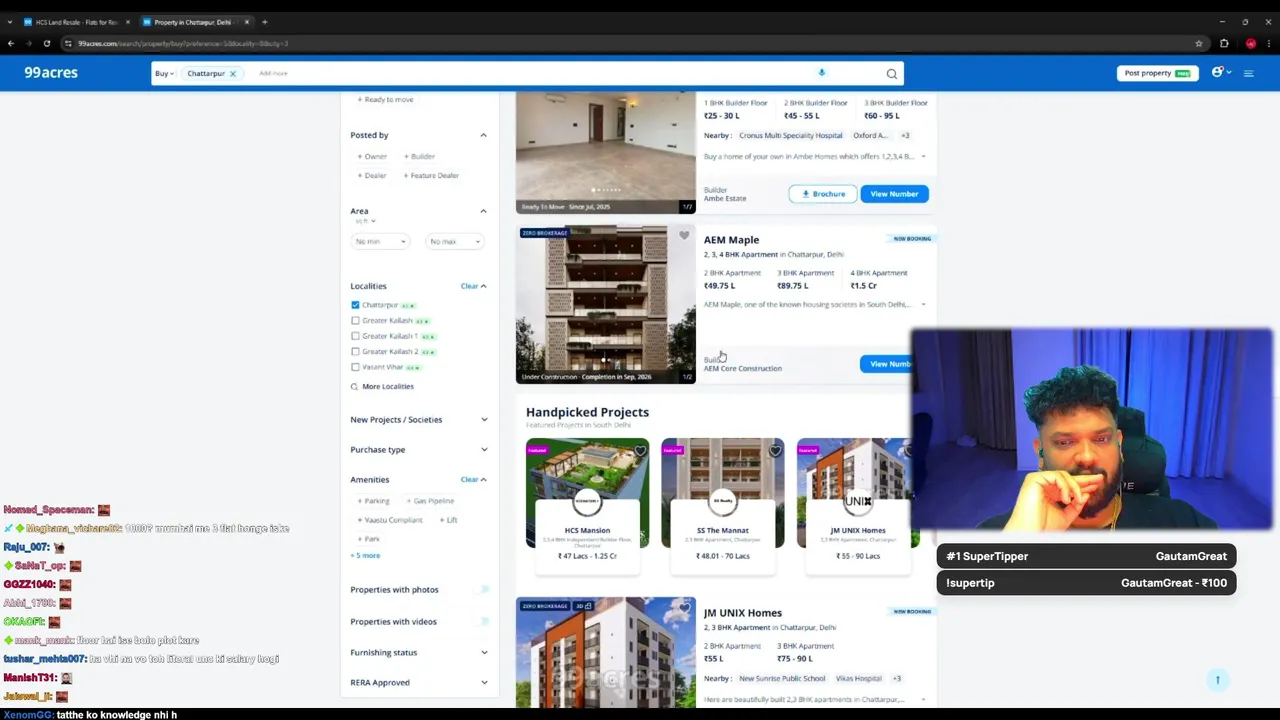Check the Greater Kailash locality
This screenshot has height=720, width=1280.
click(x=355, y=321)
